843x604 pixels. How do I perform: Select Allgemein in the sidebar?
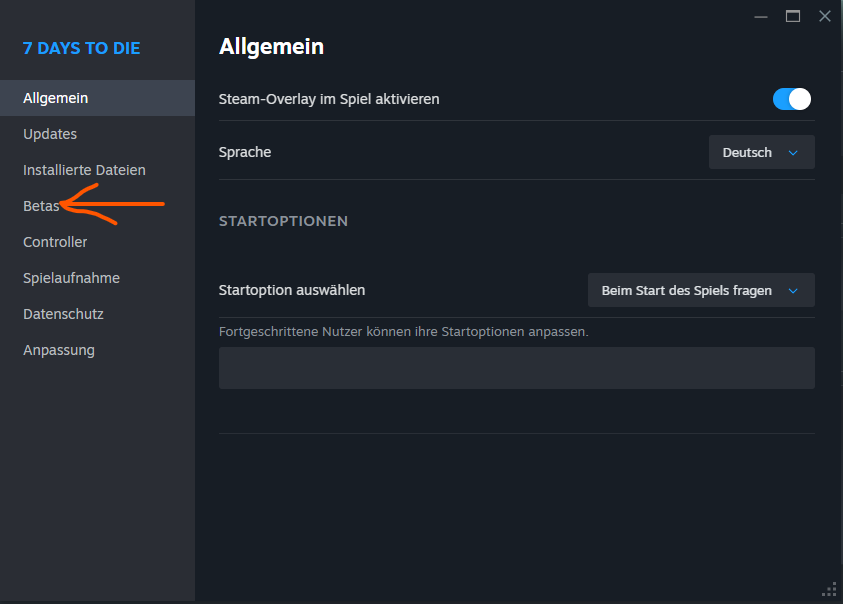[x=56, y=98]
